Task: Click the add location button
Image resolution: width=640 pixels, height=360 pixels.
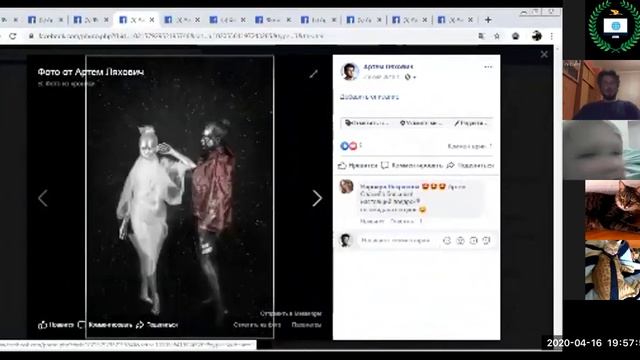Action: [x=421, y=123]
